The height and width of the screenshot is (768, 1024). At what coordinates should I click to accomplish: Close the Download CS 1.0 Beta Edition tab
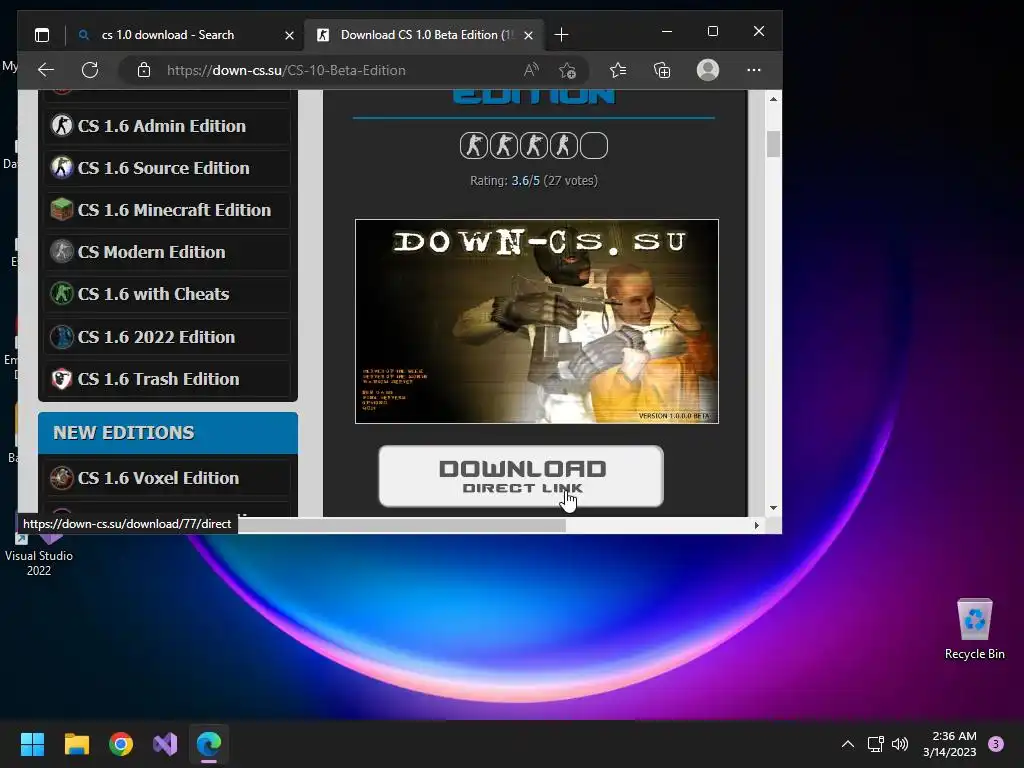pos(528,35)
